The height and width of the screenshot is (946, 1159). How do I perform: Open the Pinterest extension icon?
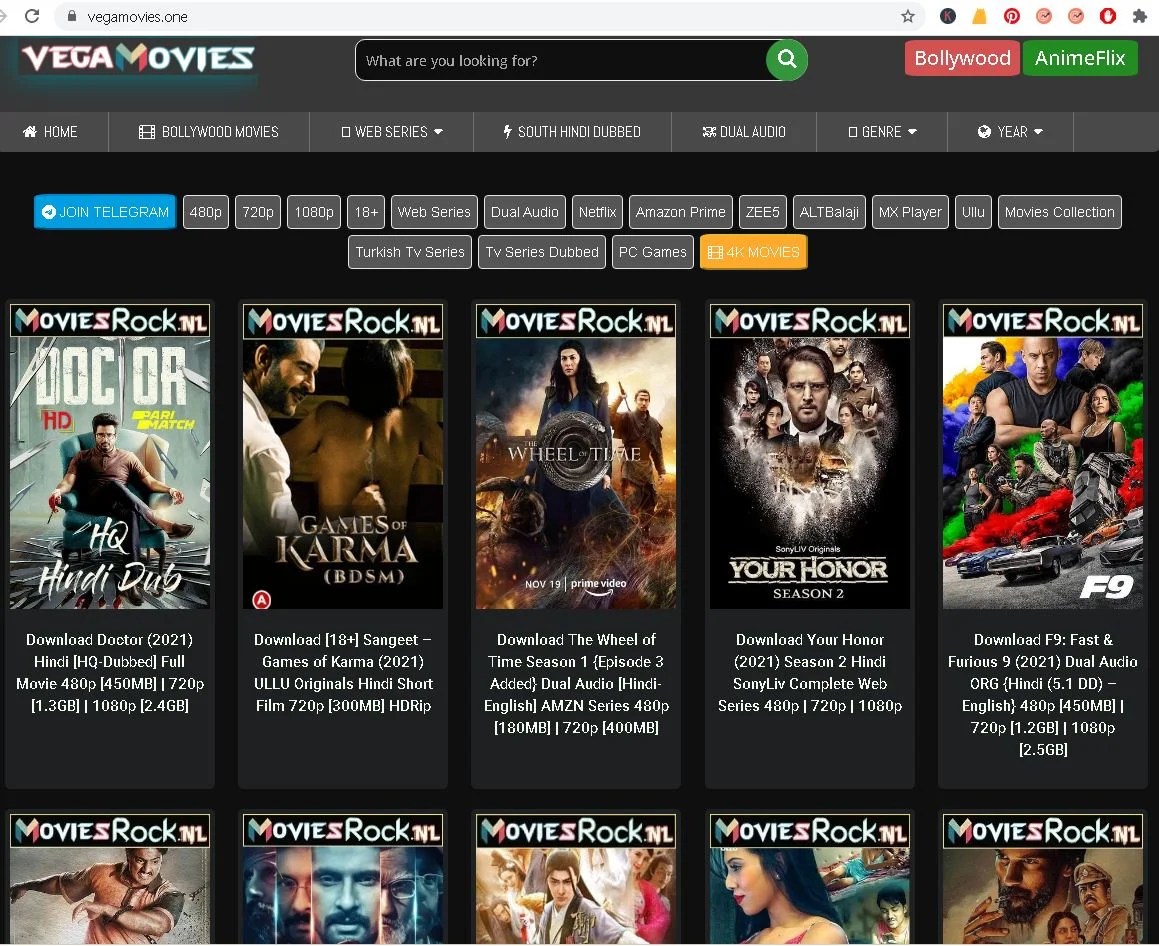tap(1012, 16)
